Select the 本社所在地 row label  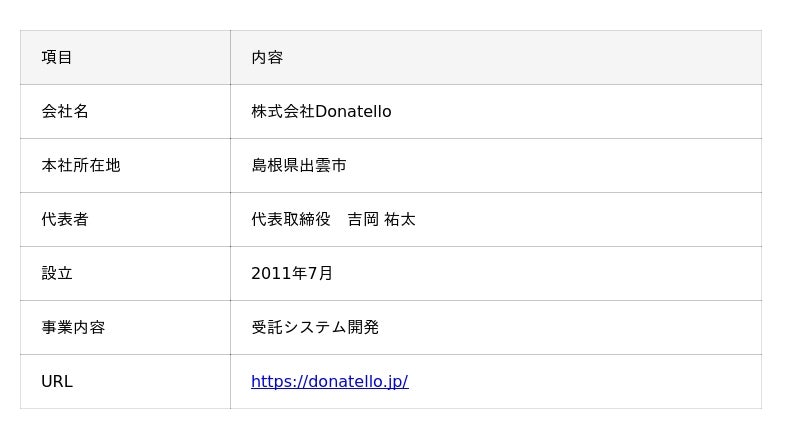click(81, 165)
